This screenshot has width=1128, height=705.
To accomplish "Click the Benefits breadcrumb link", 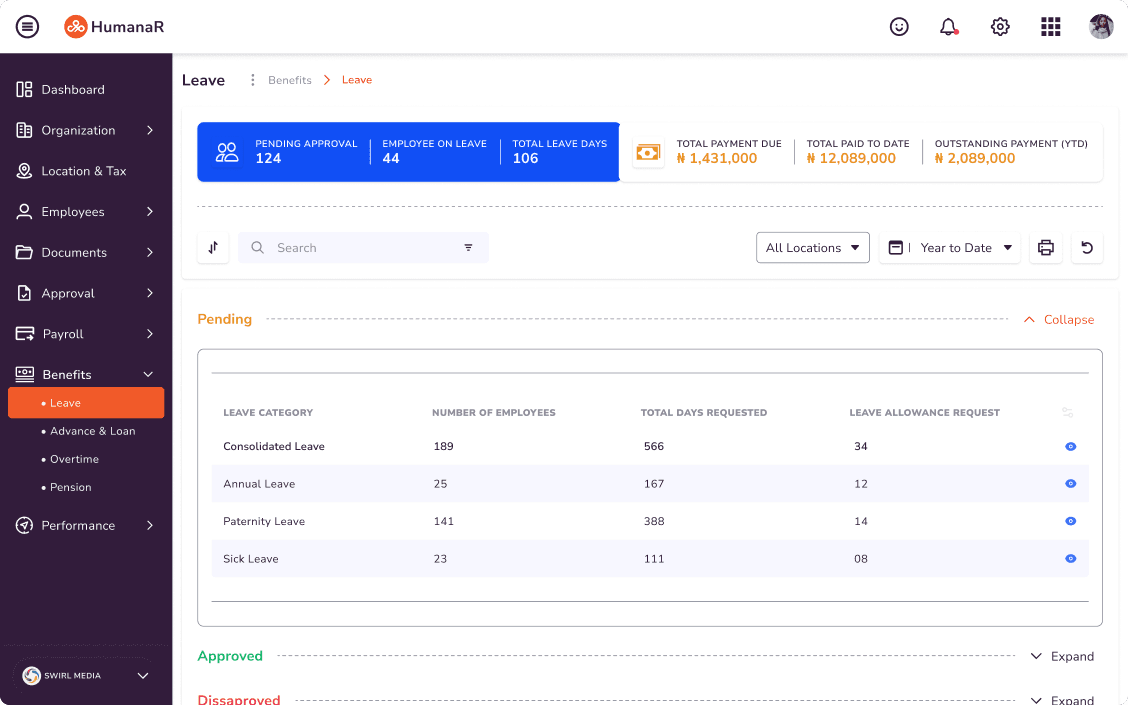I will 290,80.
